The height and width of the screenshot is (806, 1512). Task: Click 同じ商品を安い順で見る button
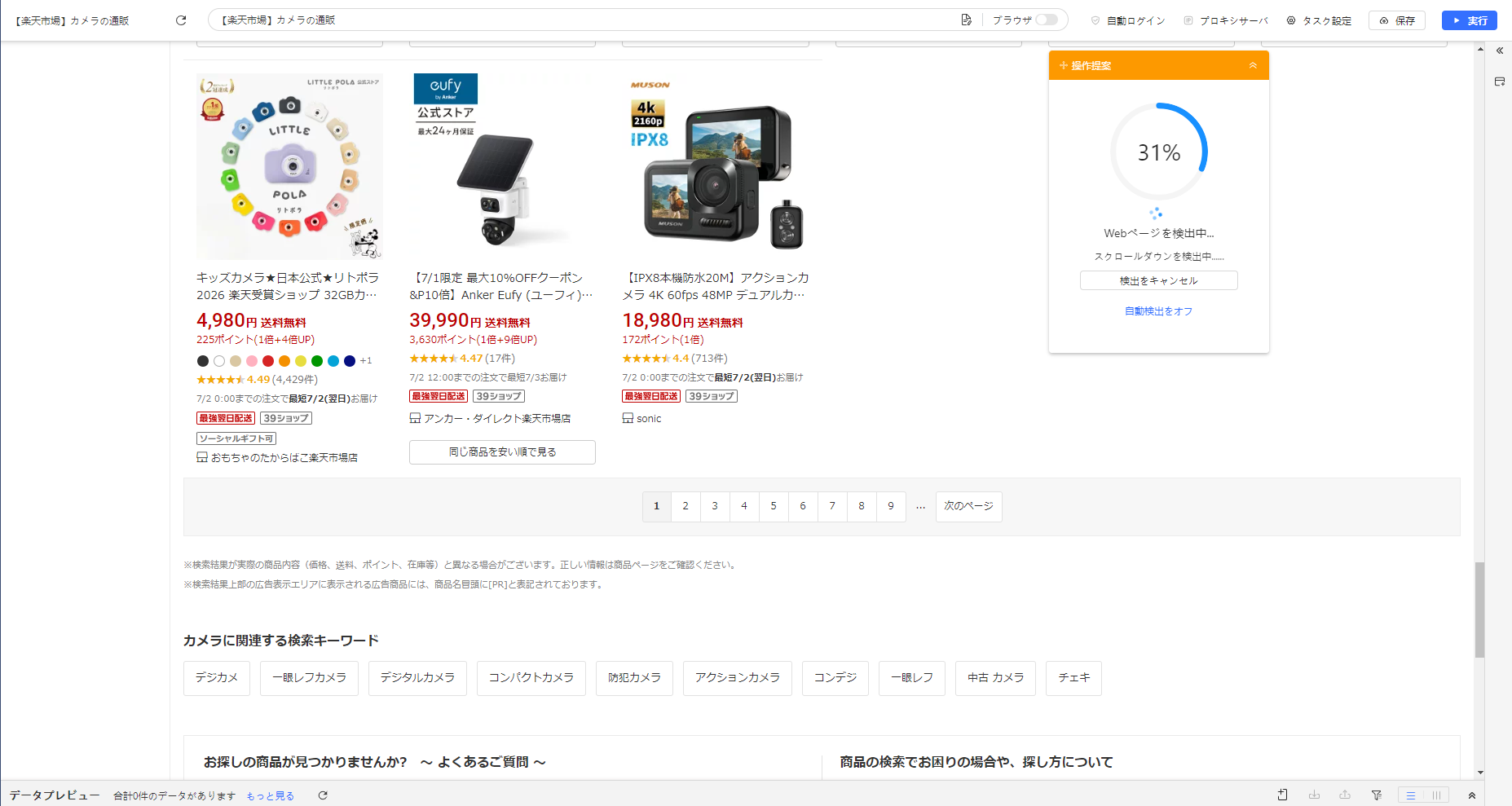click(x=502, y=452)
